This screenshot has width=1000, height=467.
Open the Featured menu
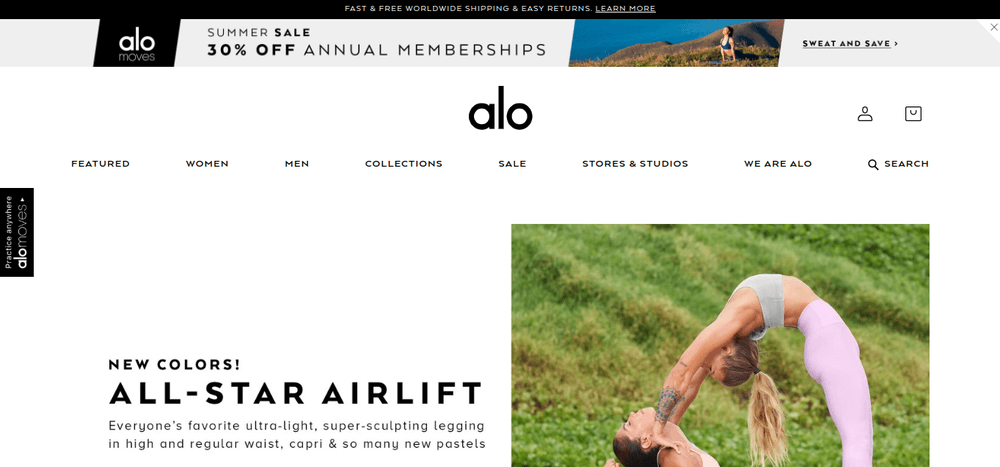click(x=100, y=164)
